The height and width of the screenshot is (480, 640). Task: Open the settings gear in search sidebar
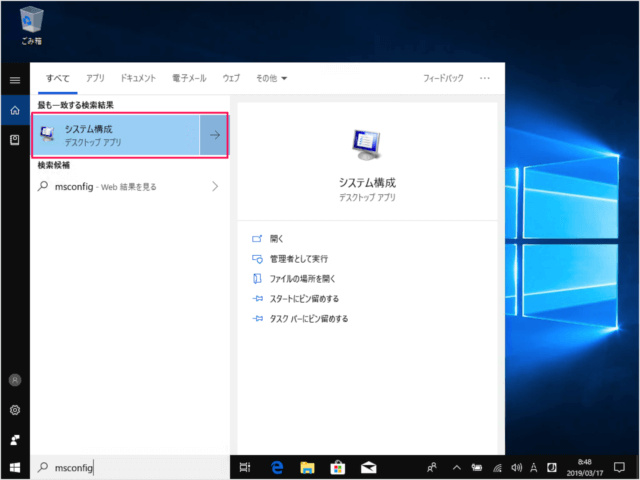[x=15, y=410]
